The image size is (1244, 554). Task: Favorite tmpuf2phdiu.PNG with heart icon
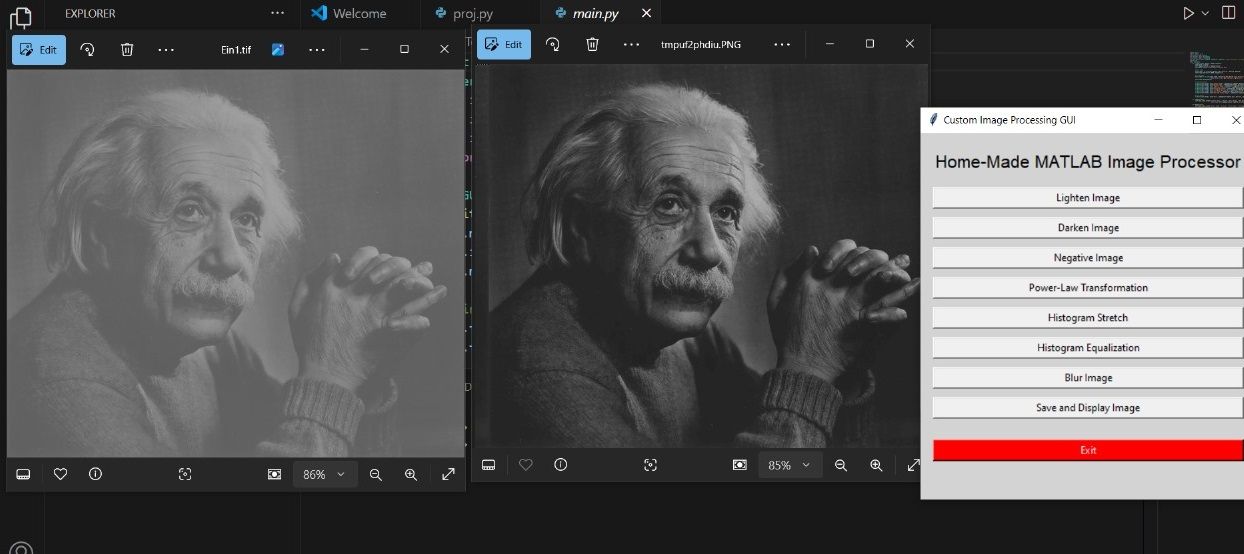(525, 465)
